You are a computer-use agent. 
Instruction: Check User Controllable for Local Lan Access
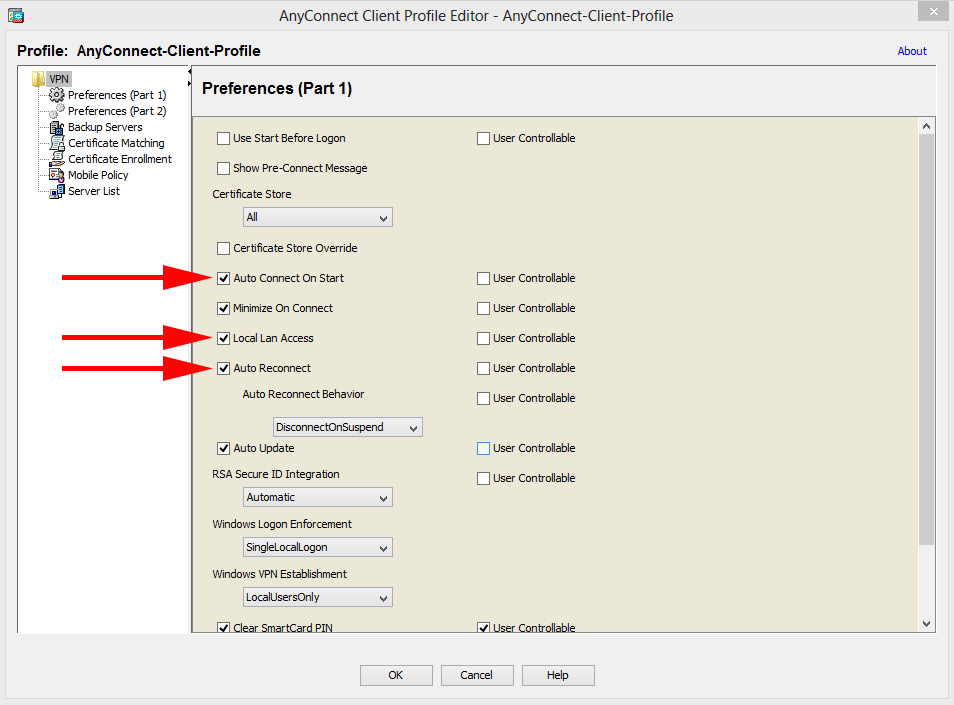pyautogui.click(x=483, y=338)
